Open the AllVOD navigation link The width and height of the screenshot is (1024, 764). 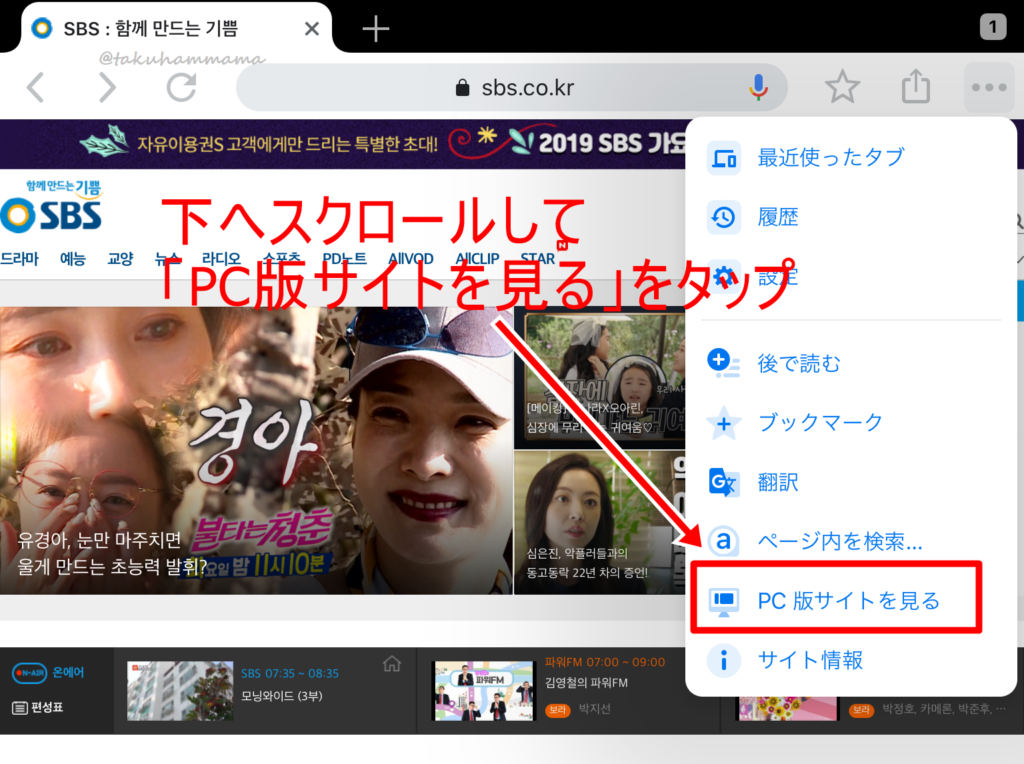click(411, 259)
